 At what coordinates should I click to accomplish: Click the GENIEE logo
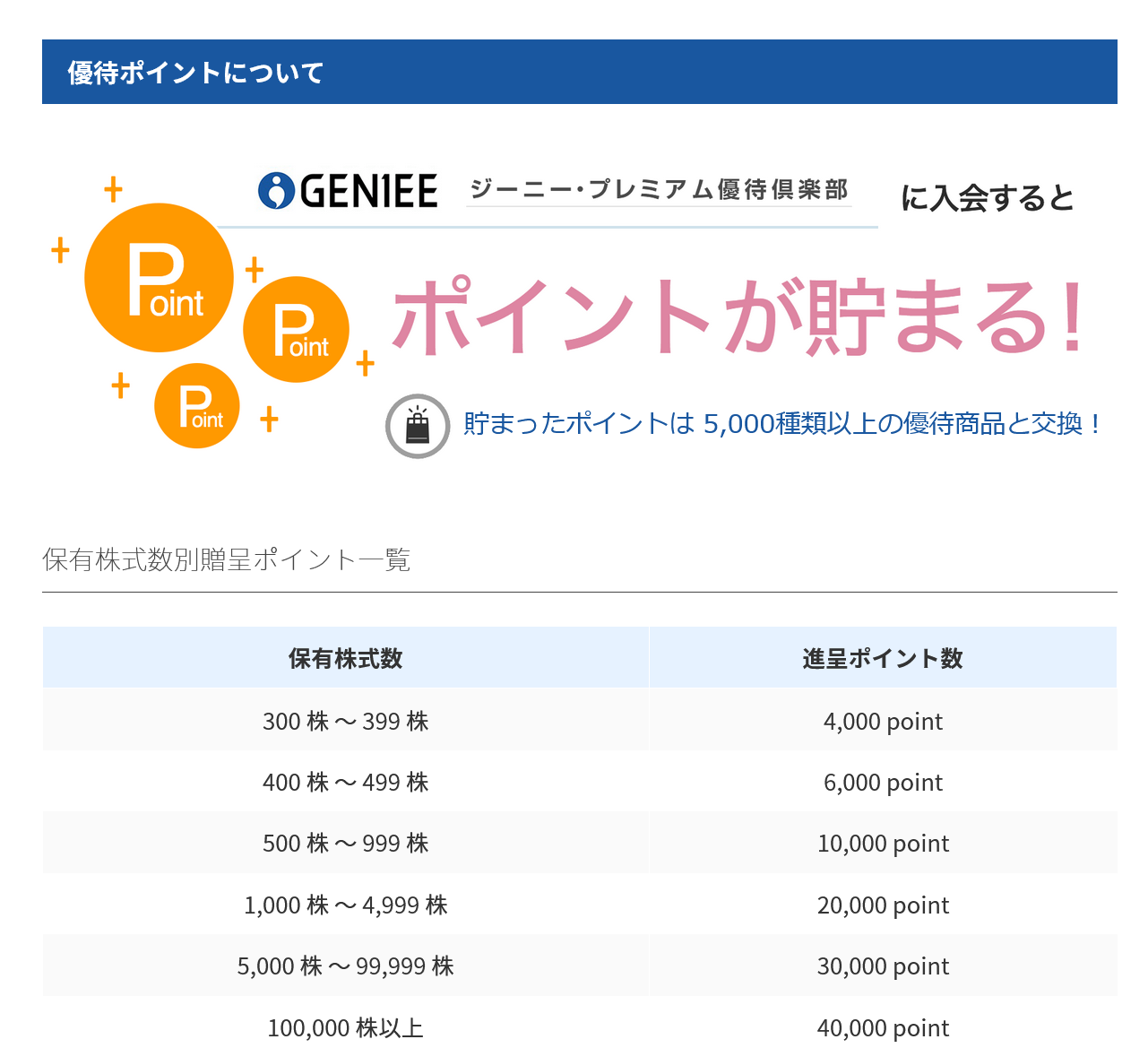point(348,191)
